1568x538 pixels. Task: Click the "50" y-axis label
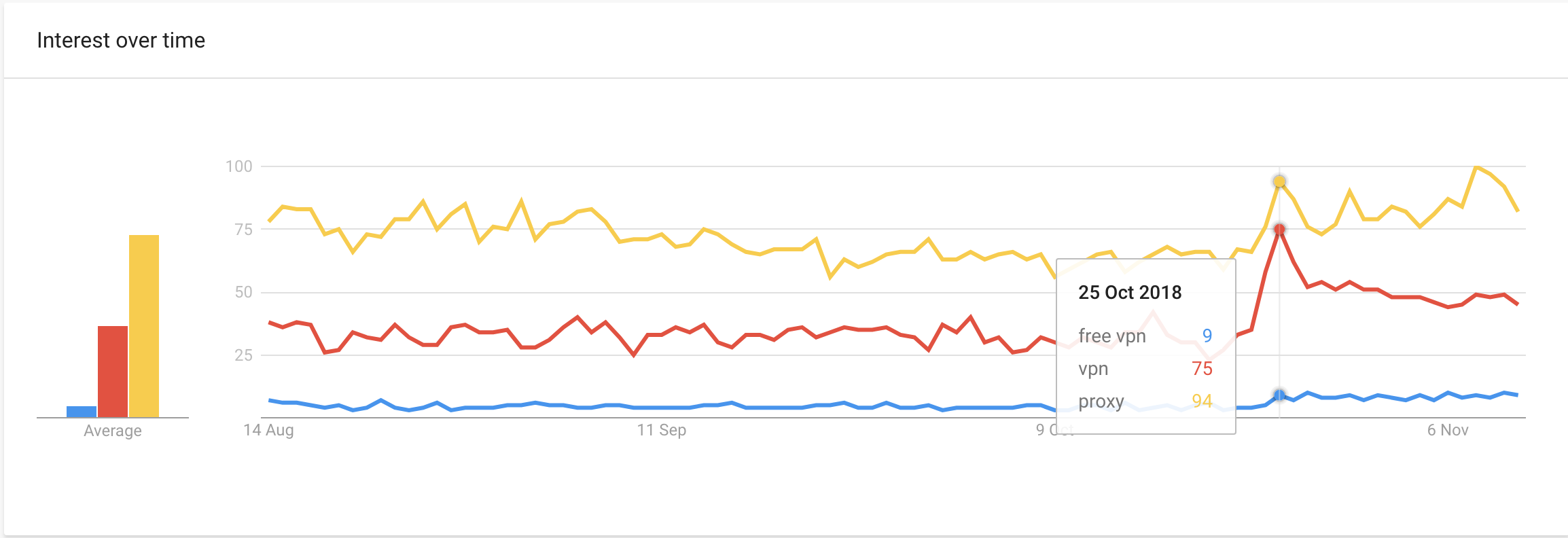tap(243, 292)
